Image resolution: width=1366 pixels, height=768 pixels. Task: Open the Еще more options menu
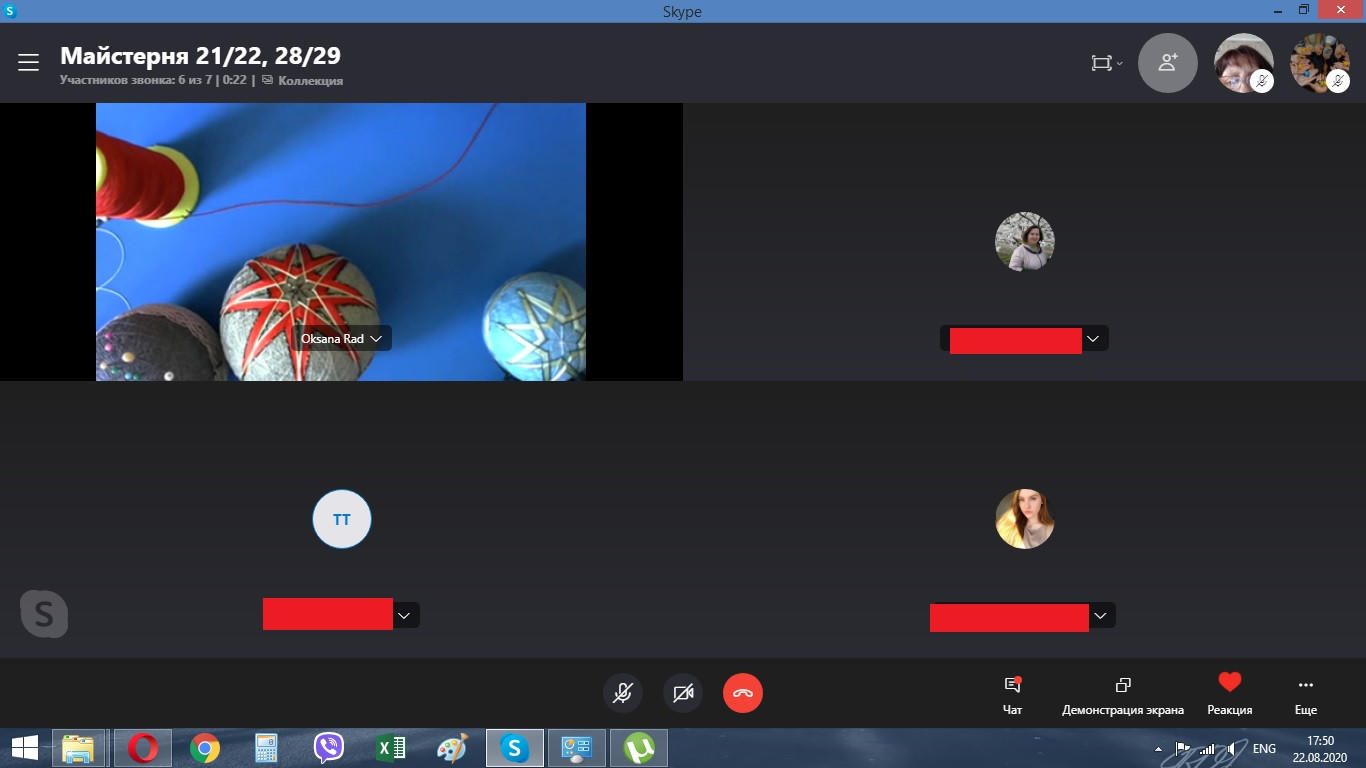click(x=1306, y=696)
